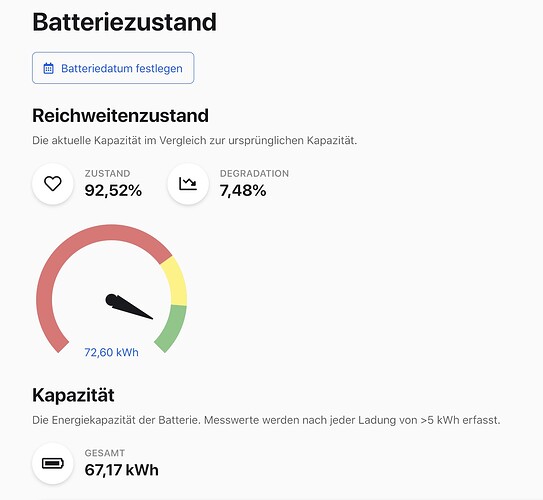Click the Batteriedatum festlegen button

pyautogui.click(x=113, y=68)
